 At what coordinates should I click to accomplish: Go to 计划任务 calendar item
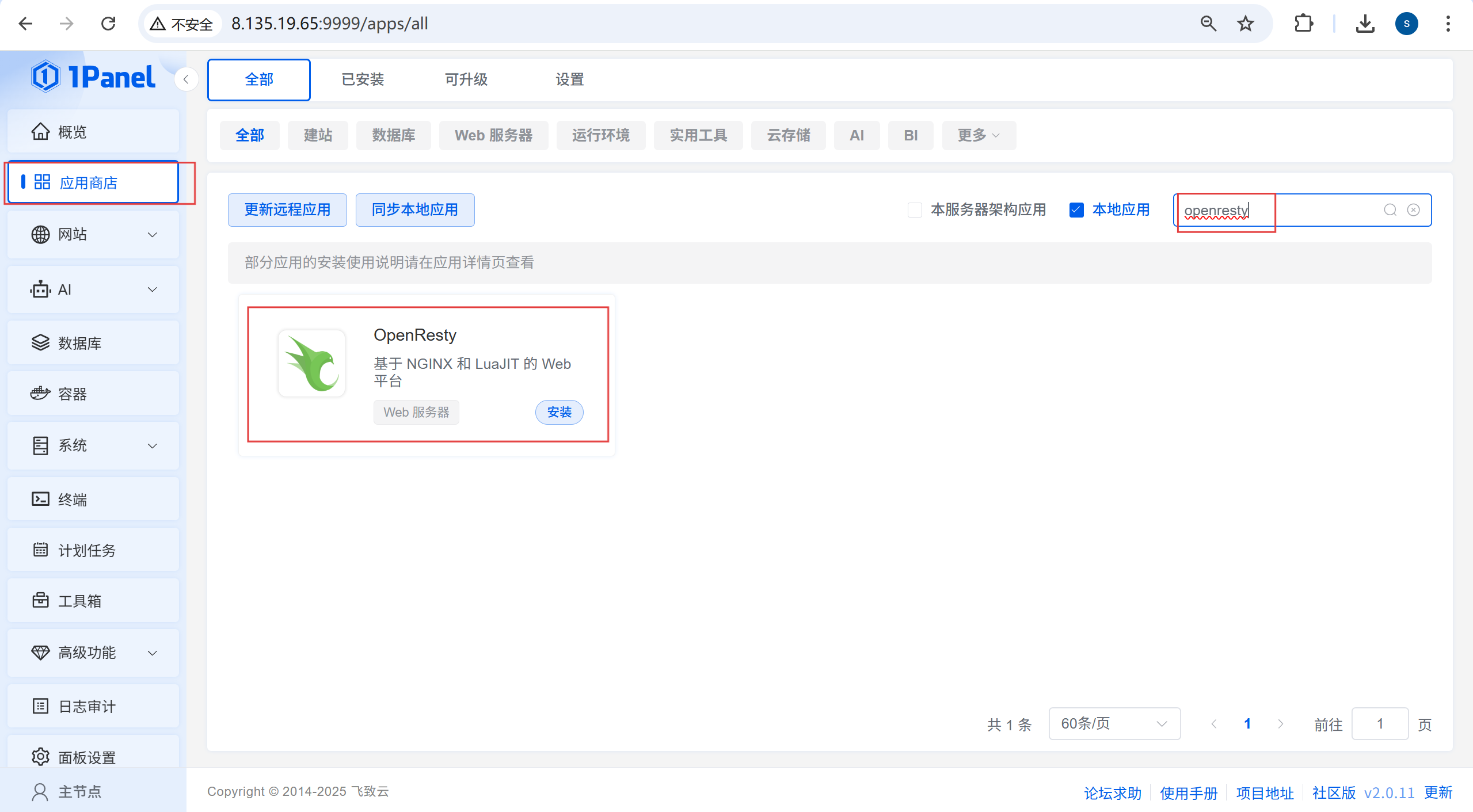click(86, 550)
